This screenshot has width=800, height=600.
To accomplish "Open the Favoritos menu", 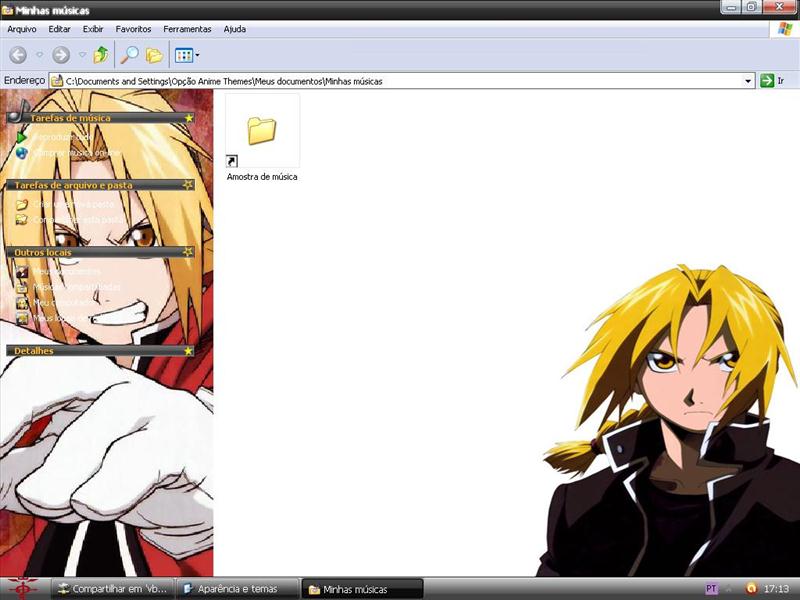I will pyautogui.click(x=133, y=29).
